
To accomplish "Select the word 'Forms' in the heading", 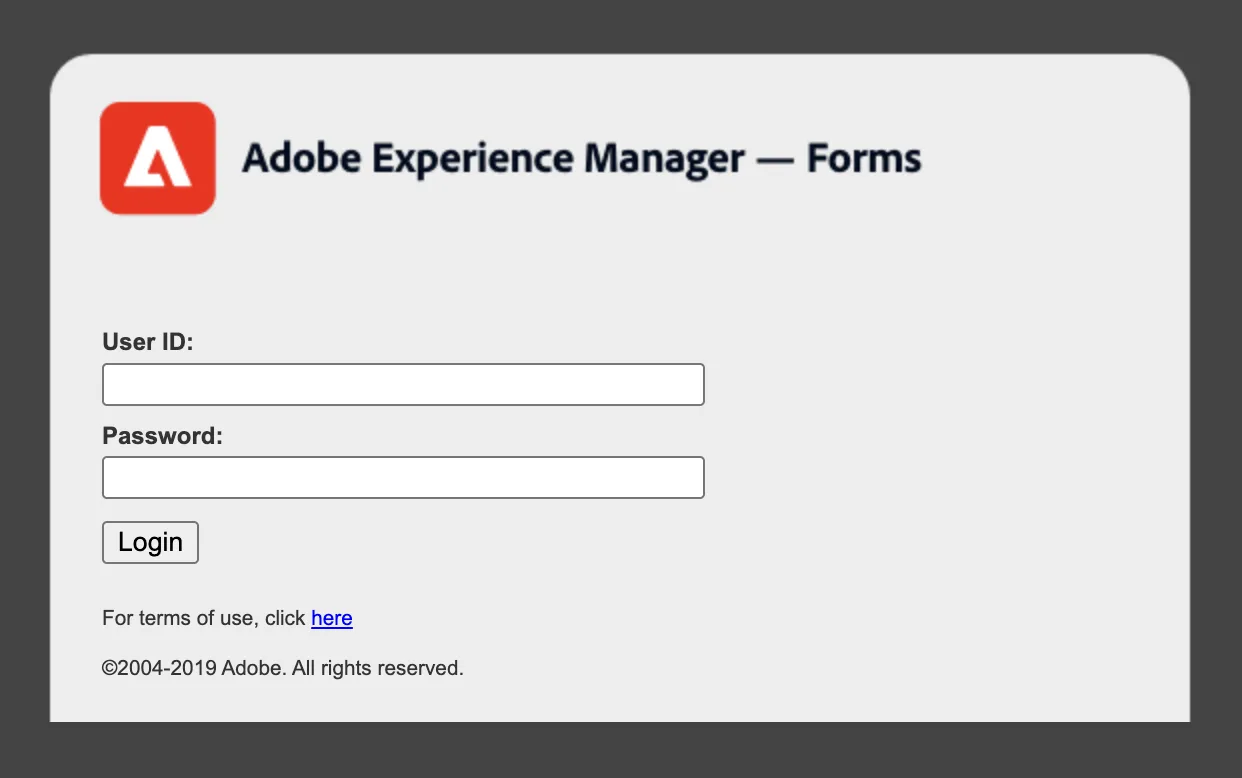I will coord(864,159).
